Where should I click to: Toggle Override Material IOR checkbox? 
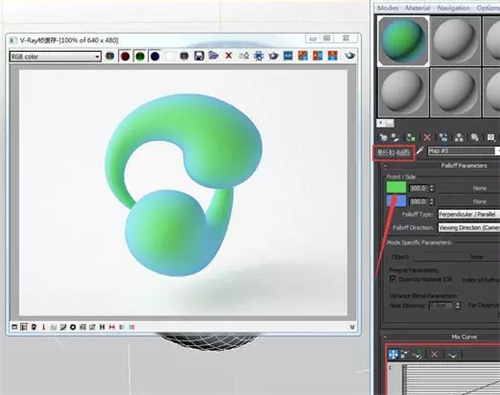pos(393,279)
